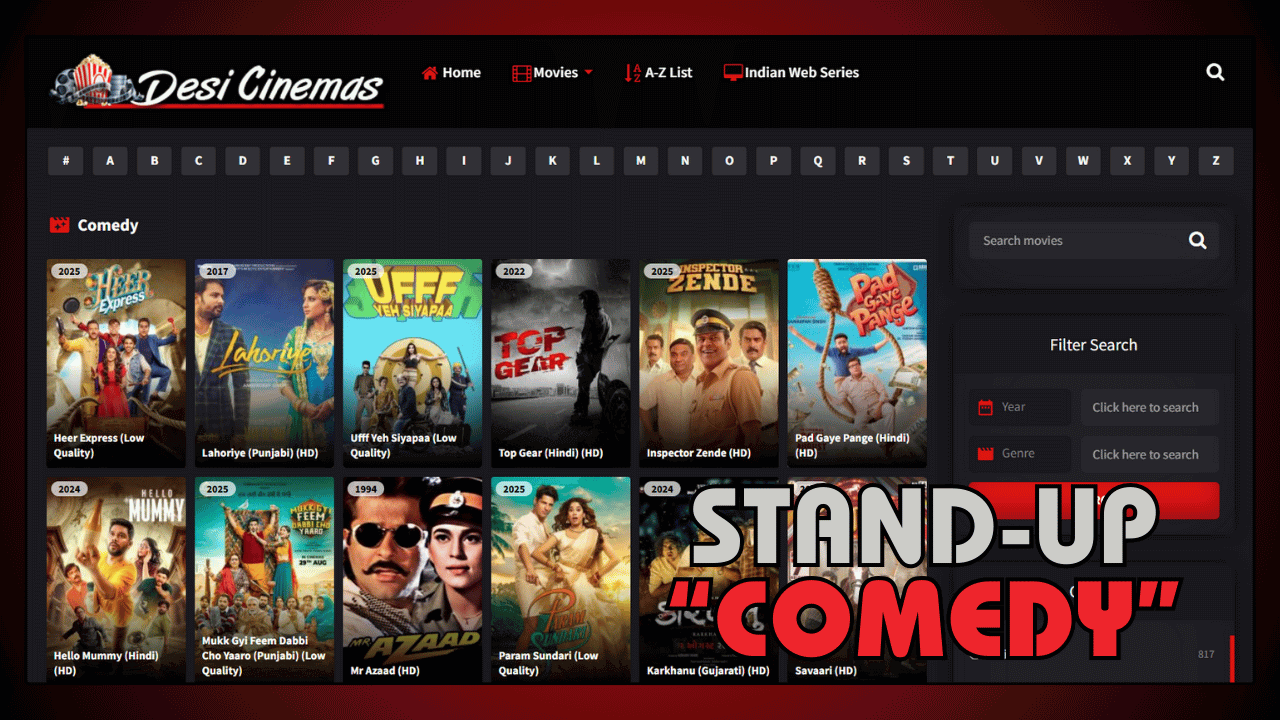Open the Top Gear (Hindi) poster

coord(560,363)
